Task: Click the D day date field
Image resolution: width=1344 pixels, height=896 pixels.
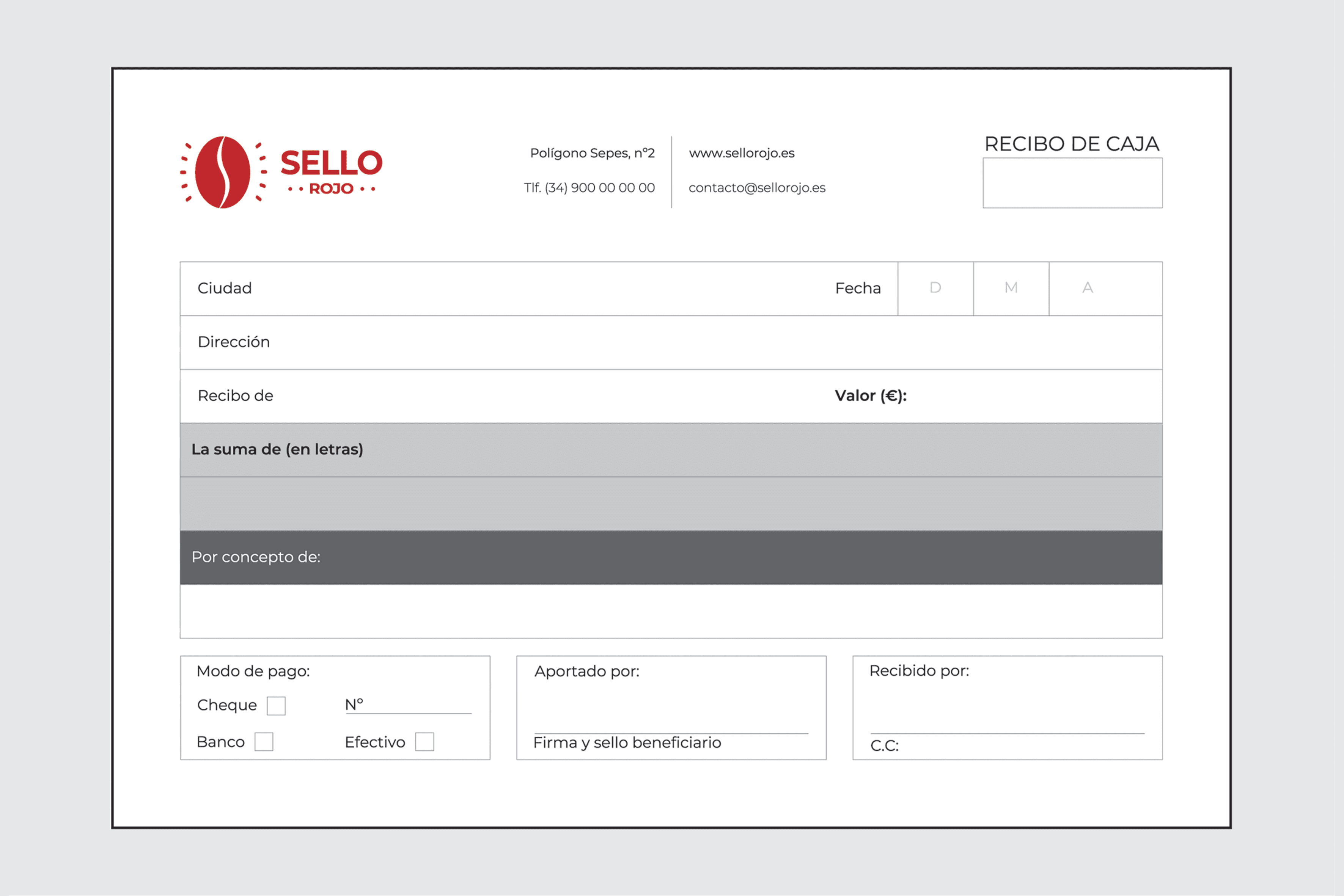Action: [935, 289]
